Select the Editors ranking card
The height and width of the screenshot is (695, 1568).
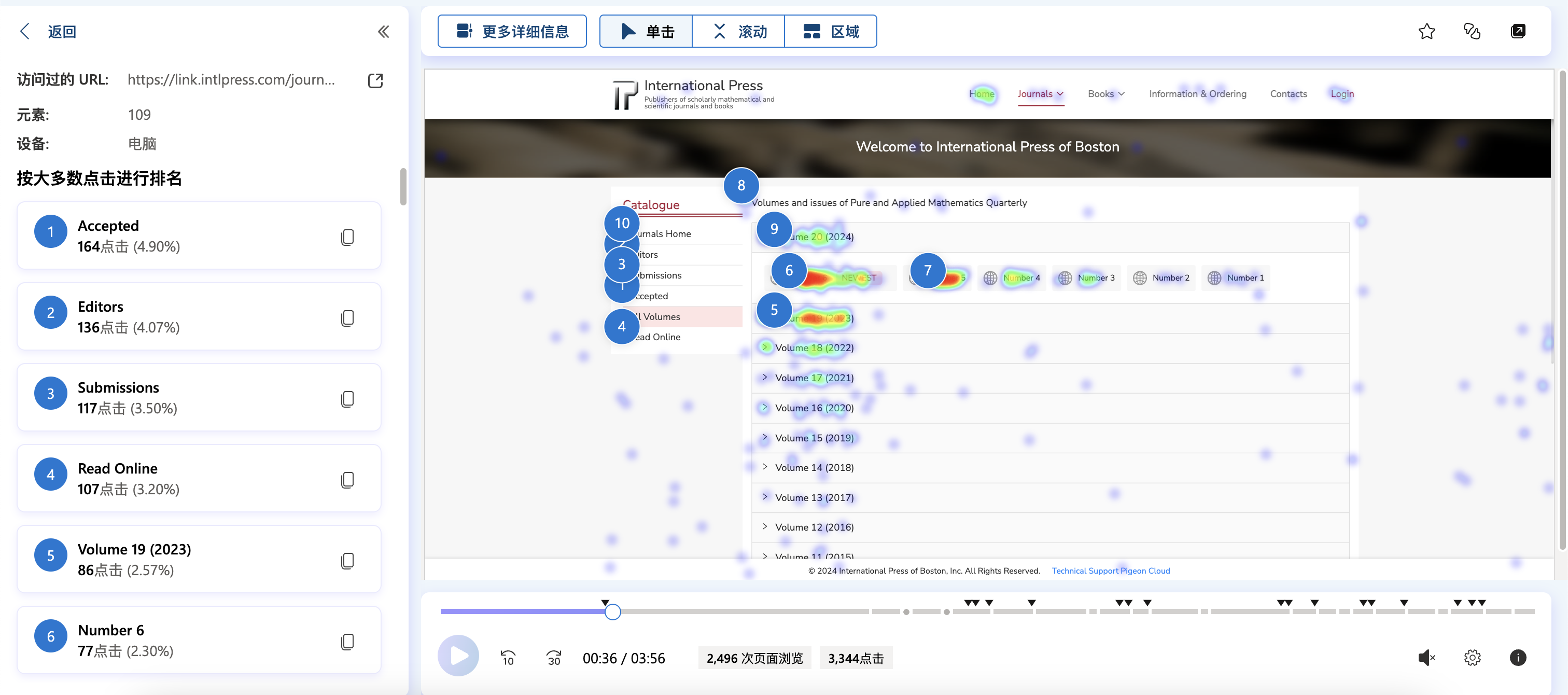[x=199, y=317]
